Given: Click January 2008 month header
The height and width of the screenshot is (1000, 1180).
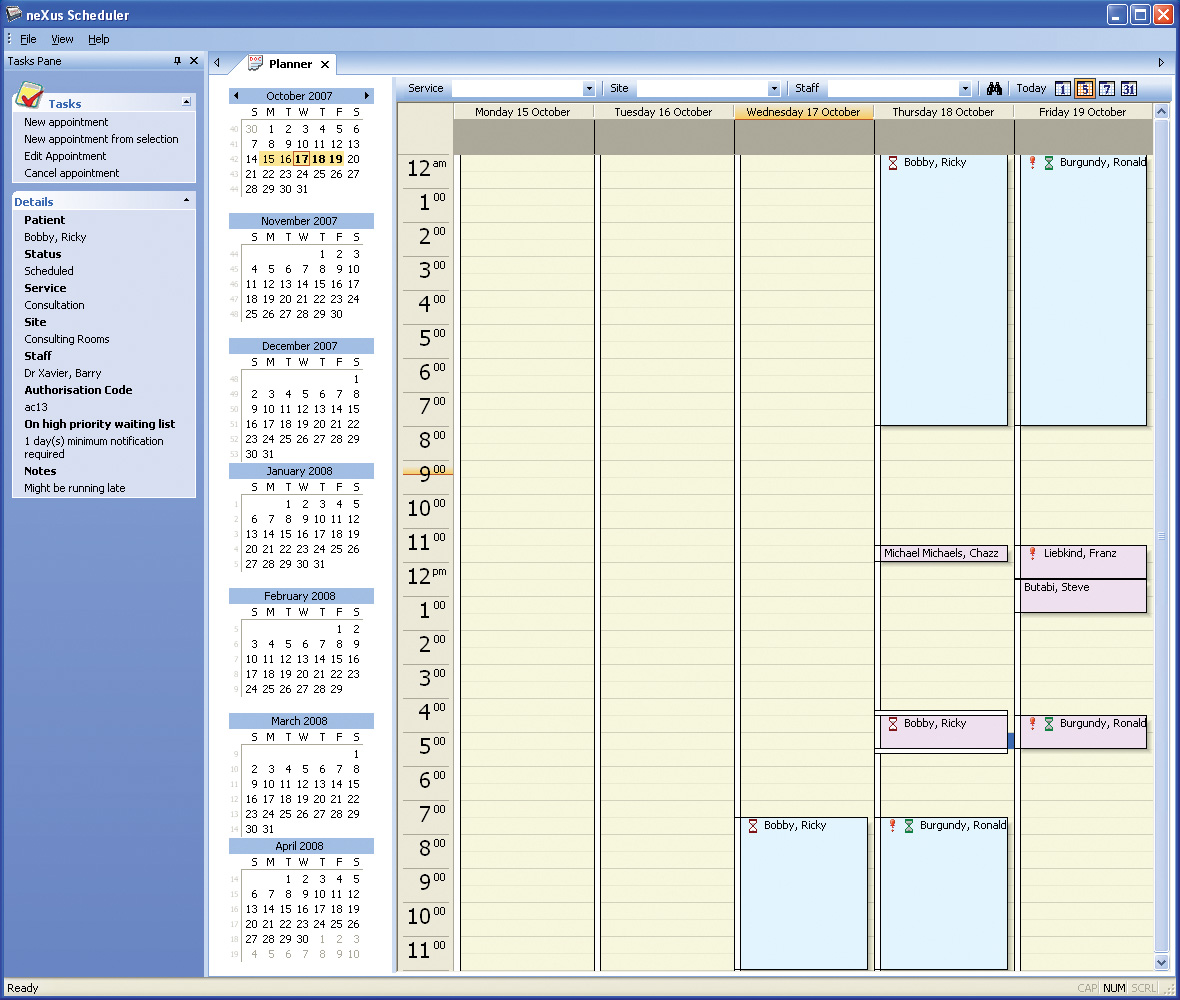Looking at the screenshot, I should point(300,471).
